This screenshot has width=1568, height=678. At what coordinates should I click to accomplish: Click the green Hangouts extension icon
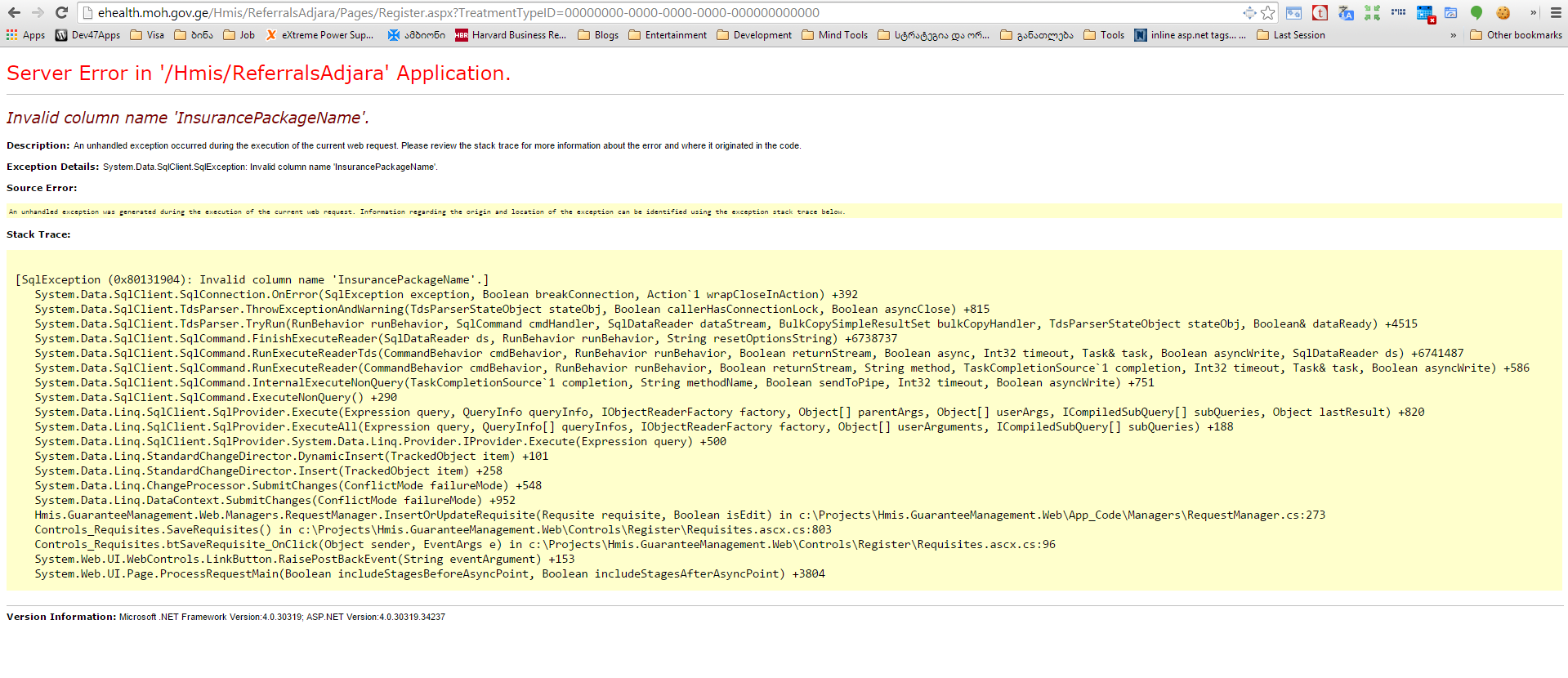(x=1476, y=12)
